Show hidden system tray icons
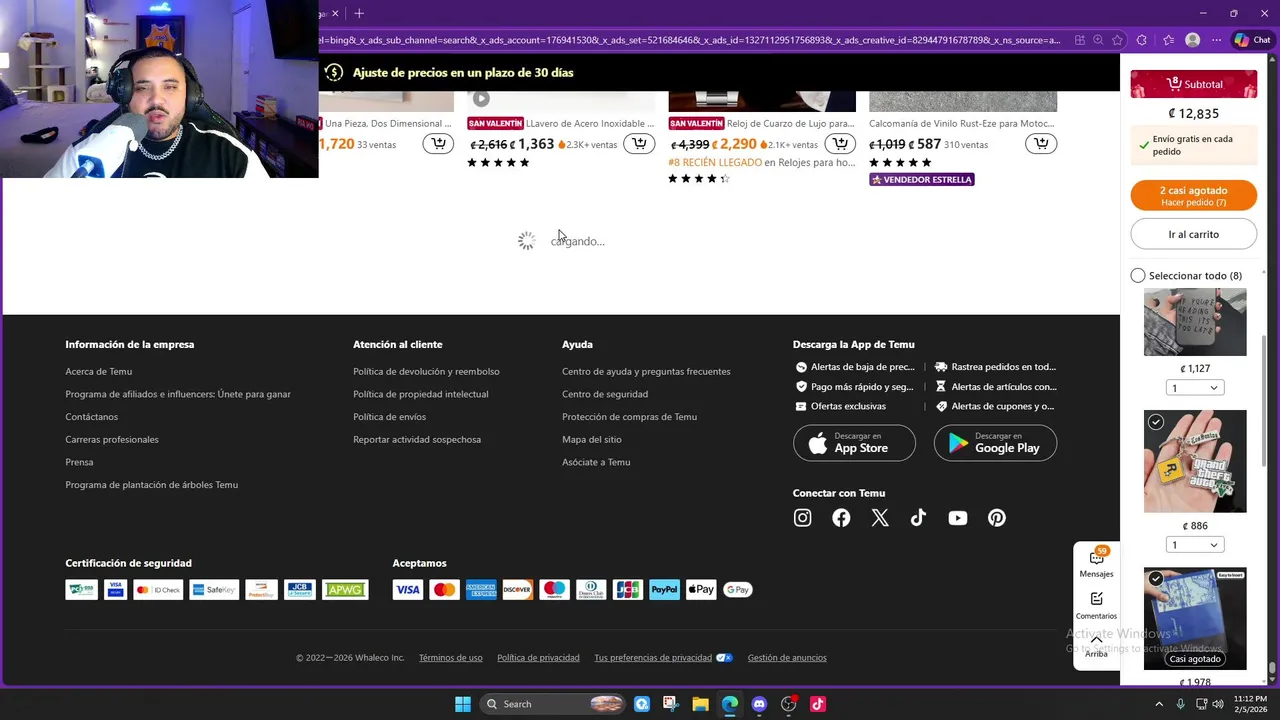The height and width of the screenshot is (720, 1280). (x=1159, y=704)
